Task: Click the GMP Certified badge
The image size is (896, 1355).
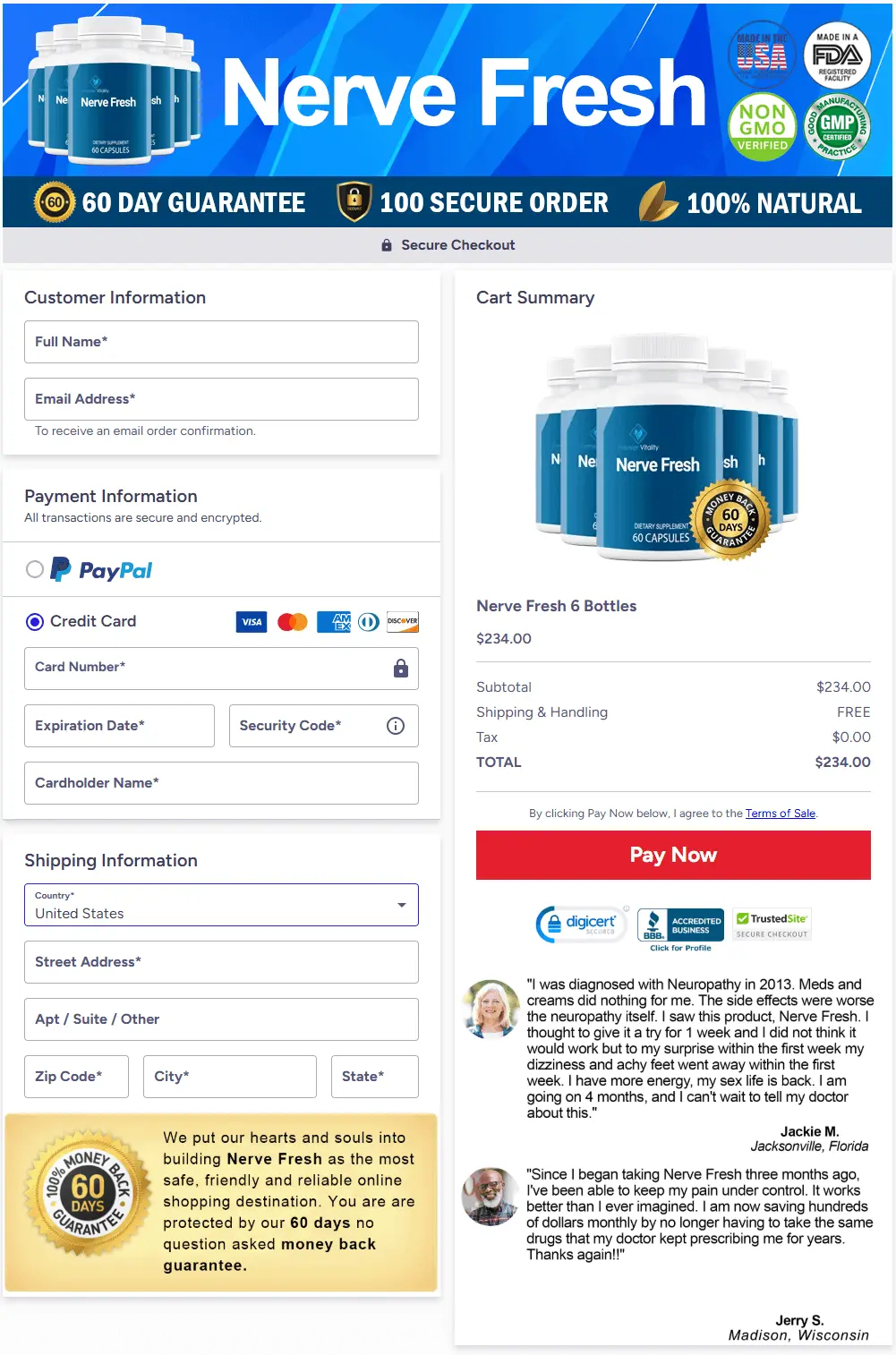Action: (x=837, y=127)
